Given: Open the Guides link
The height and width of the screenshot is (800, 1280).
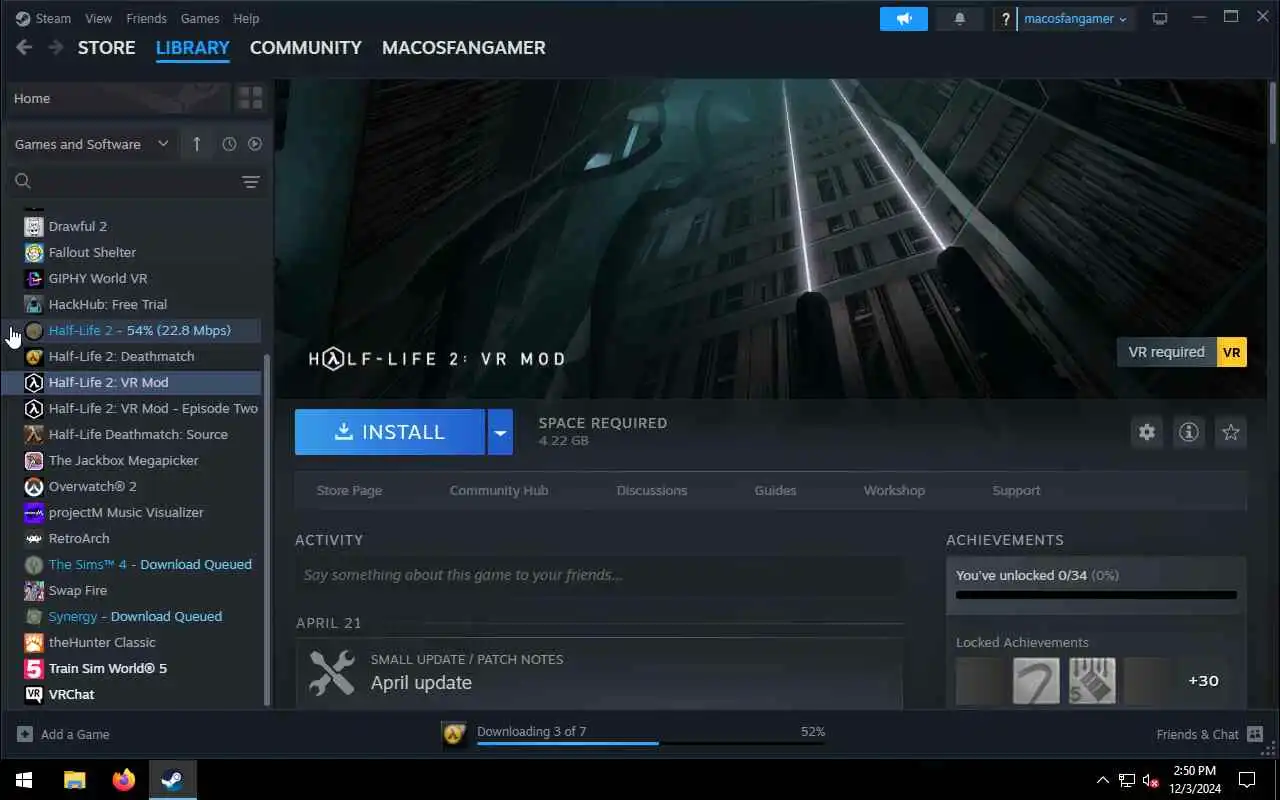Looking at the screenshot, I should click(775, 490).
